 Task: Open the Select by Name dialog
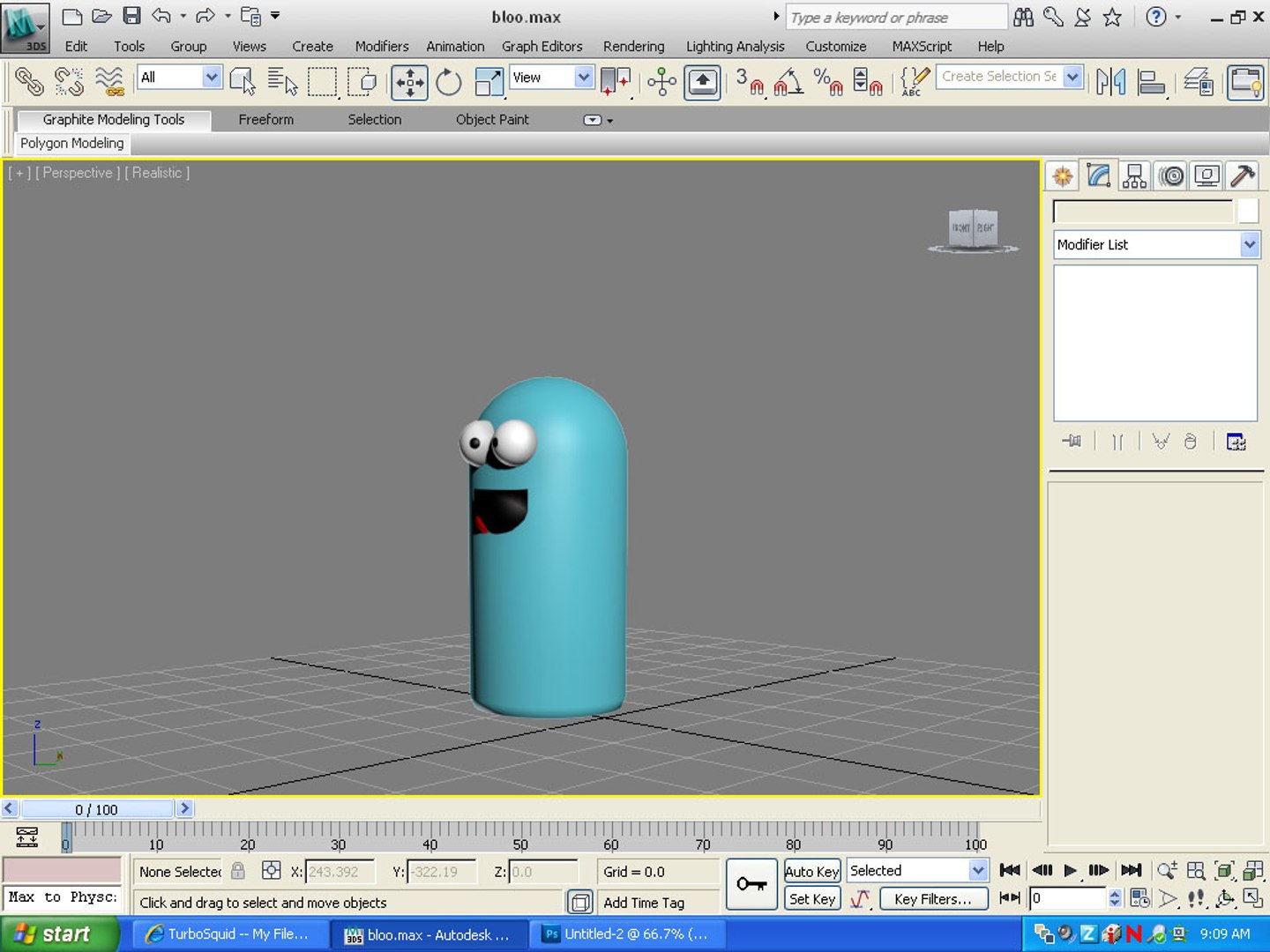tap(282, 82)
